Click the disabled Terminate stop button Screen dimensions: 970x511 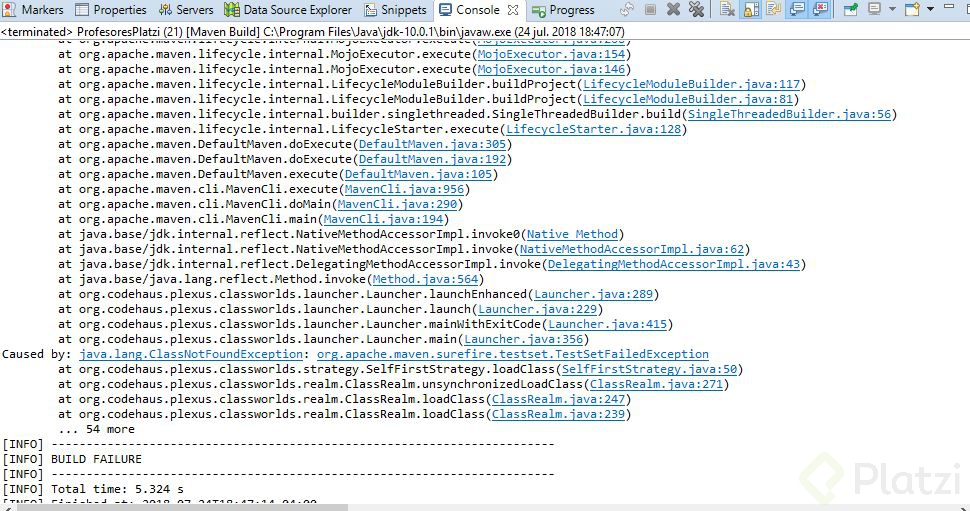click(x=650, y=9)
